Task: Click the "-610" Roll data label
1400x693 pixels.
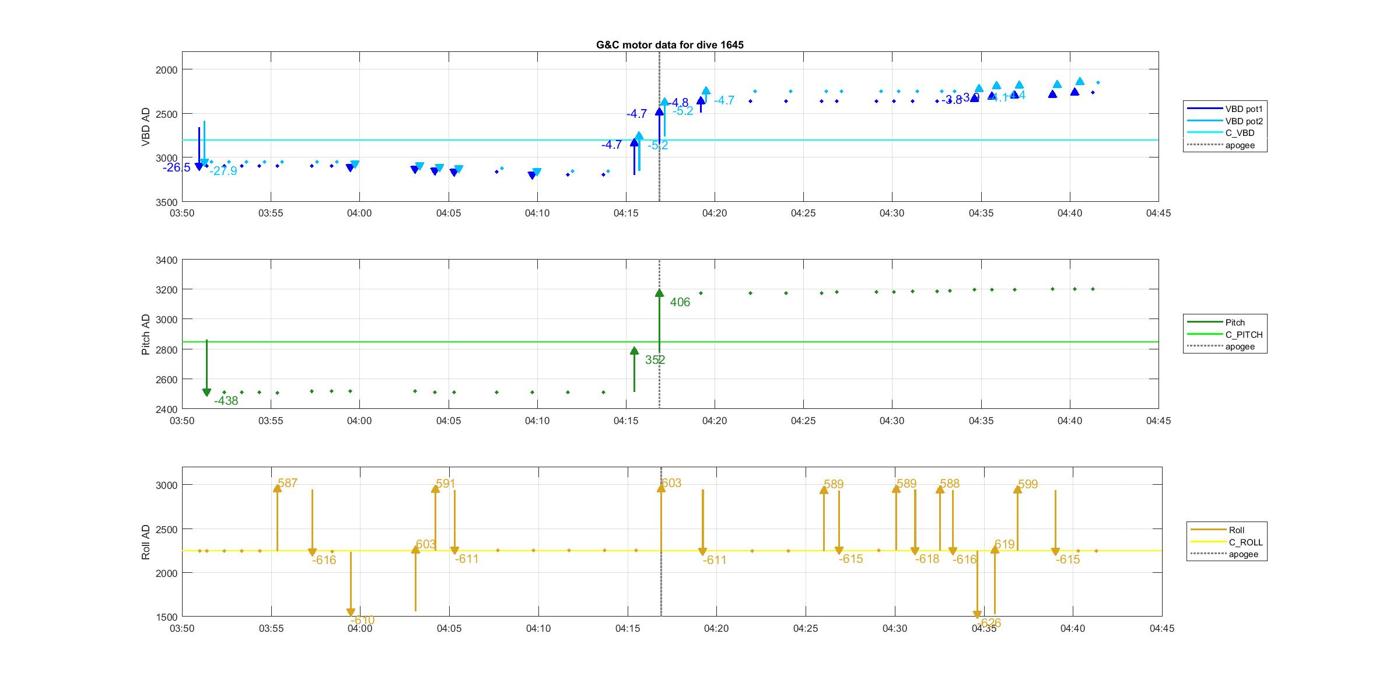Action: point(363,621)
